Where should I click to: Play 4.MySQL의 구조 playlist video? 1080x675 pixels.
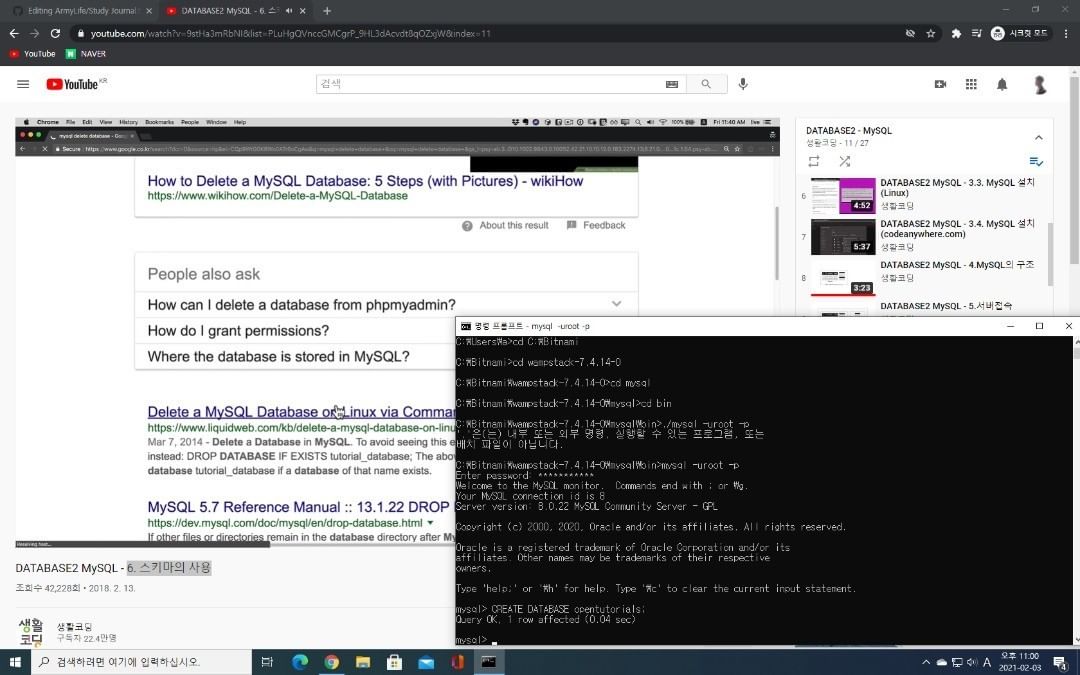click(x=925, y=278)
